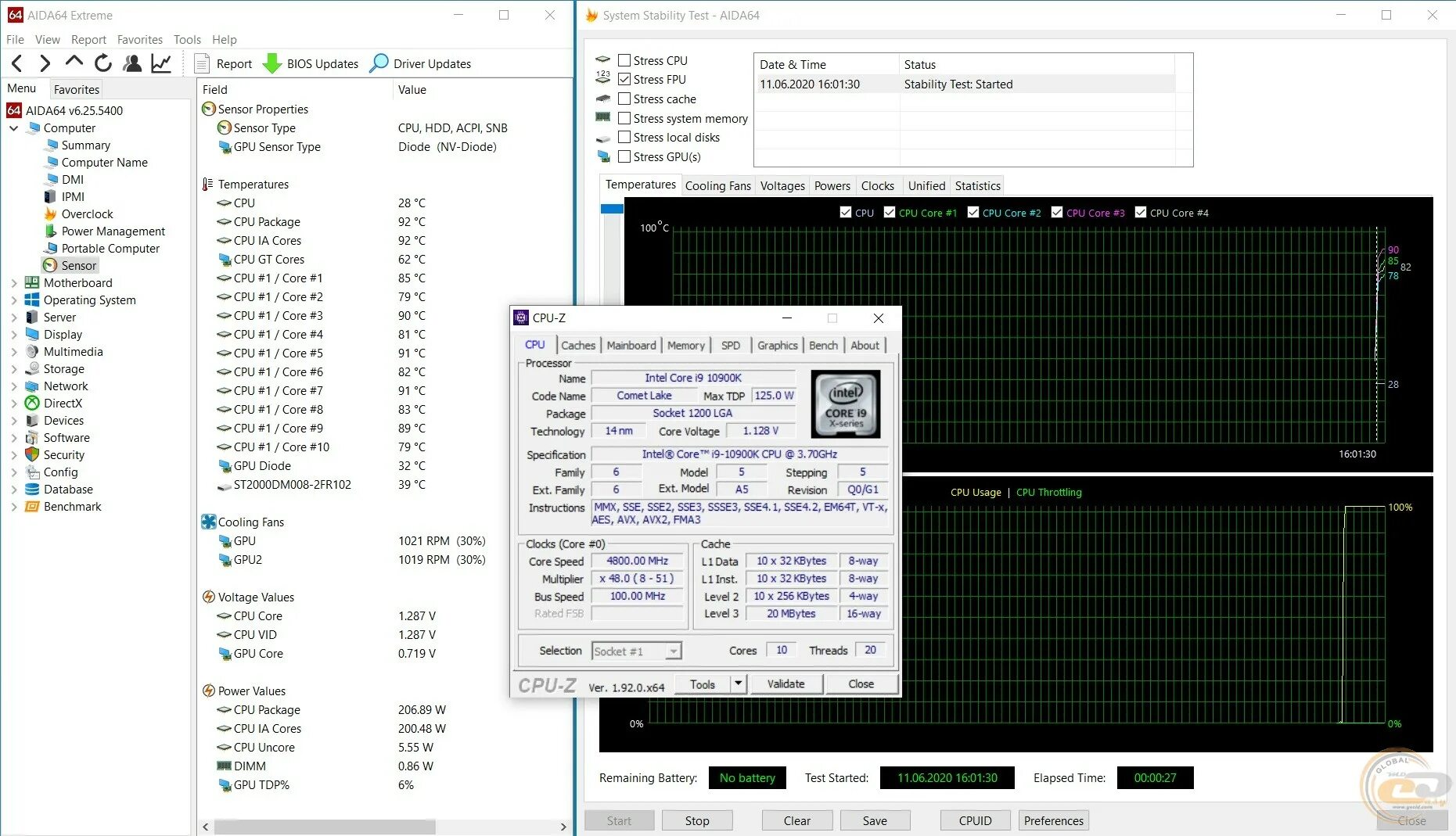Expand the Motherboard tree node
The height and width of the screenshot is (836, 1456).
(x=13, y=283)
